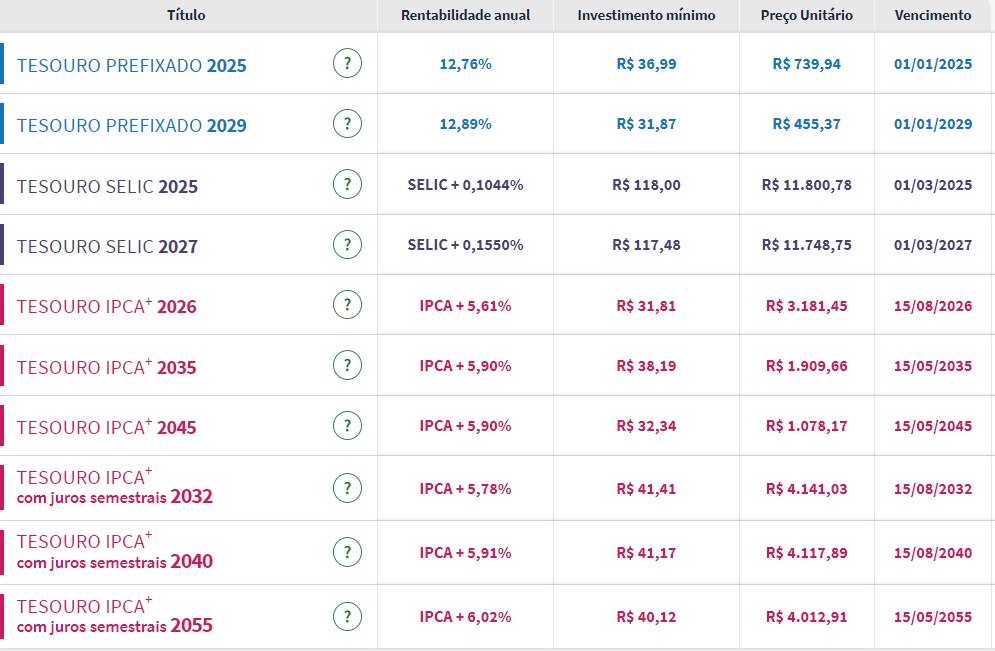Show help for IPCA+ juros semestrais 2032

coord(347,488)
